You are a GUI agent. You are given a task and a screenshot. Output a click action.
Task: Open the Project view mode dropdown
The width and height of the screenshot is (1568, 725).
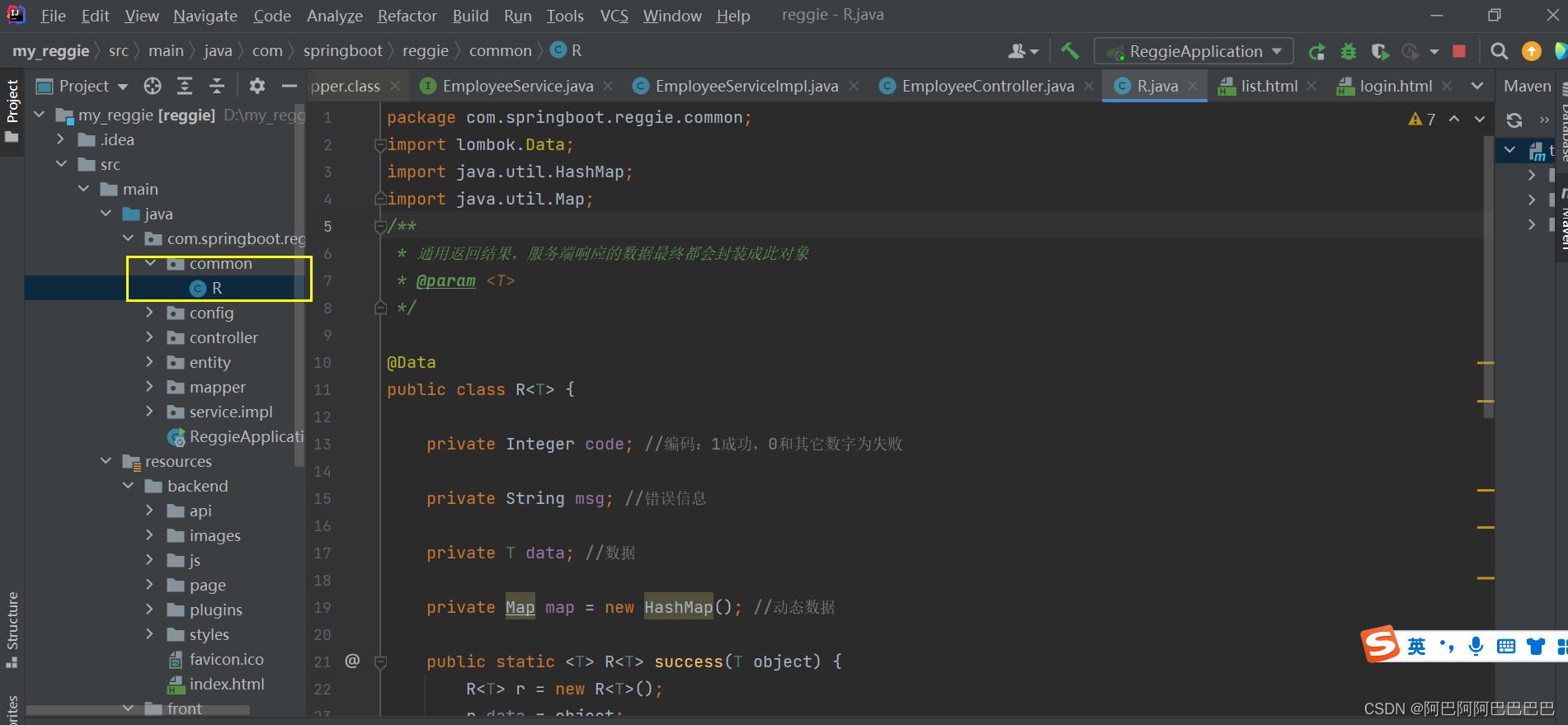(x=82, y=86)
